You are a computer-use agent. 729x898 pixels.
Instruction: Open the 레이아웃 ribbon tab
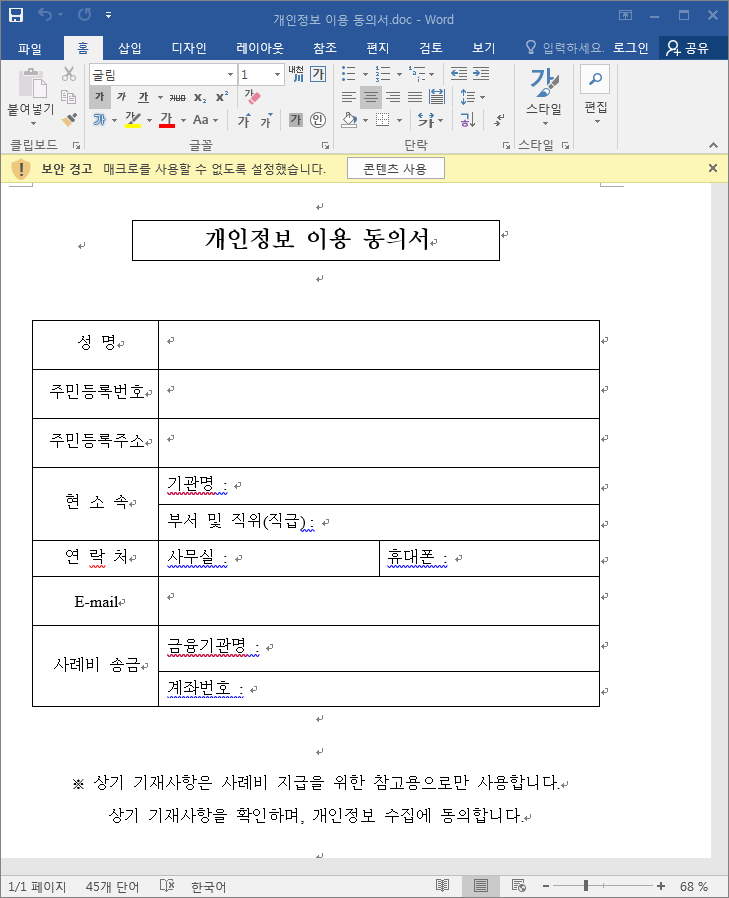point(260,48)
